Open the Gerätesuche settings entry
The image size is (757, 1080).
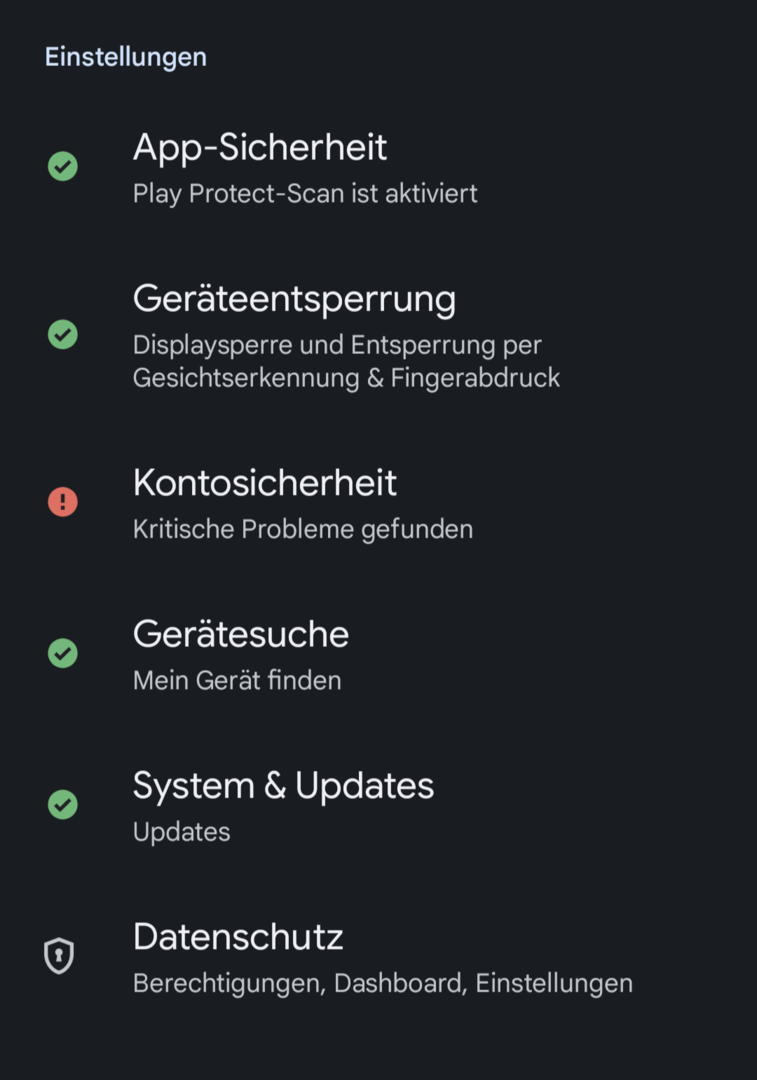click(x=241, y=634)
